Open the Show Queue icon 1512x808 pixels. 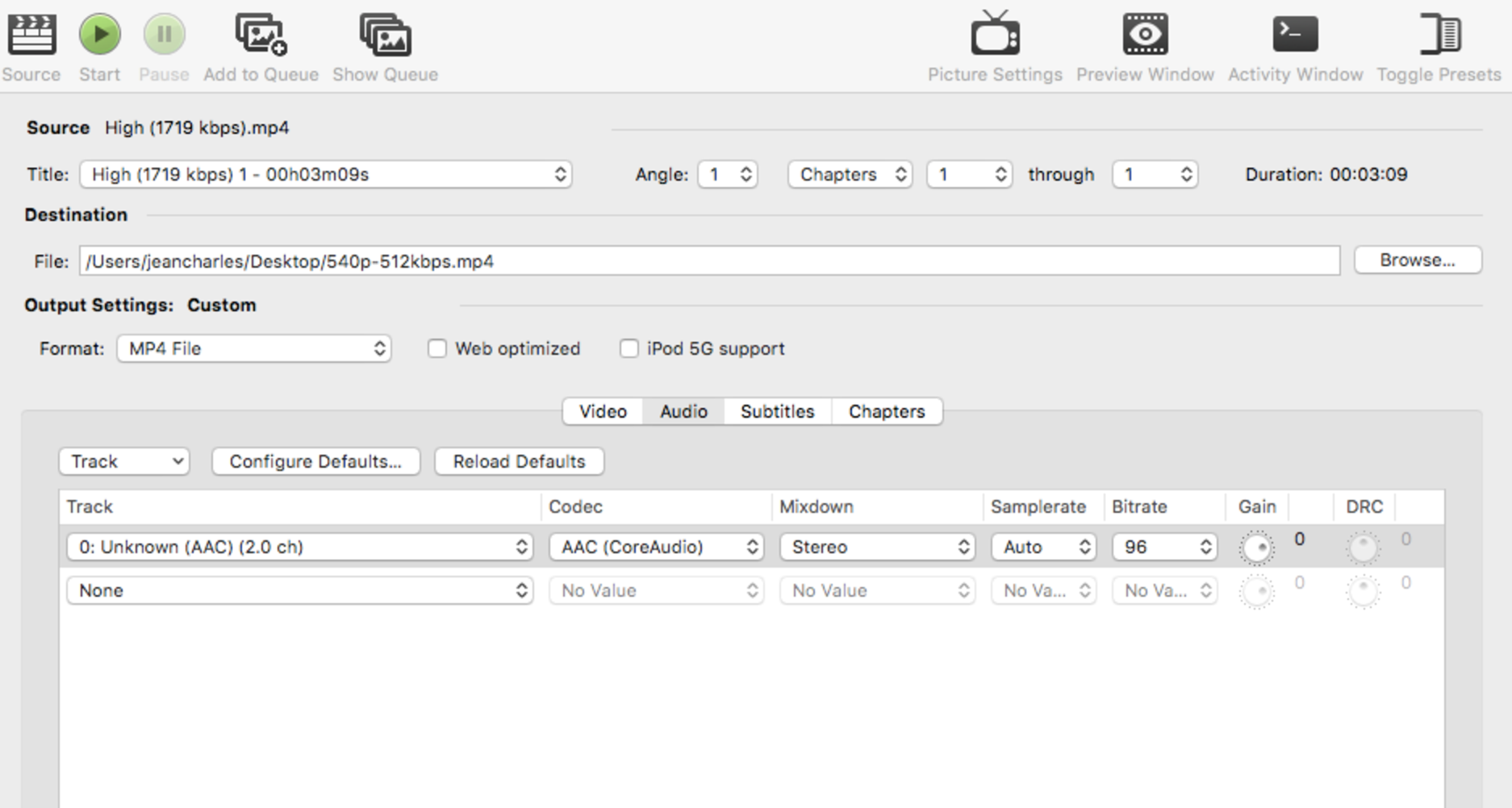(x=385, y=35)
